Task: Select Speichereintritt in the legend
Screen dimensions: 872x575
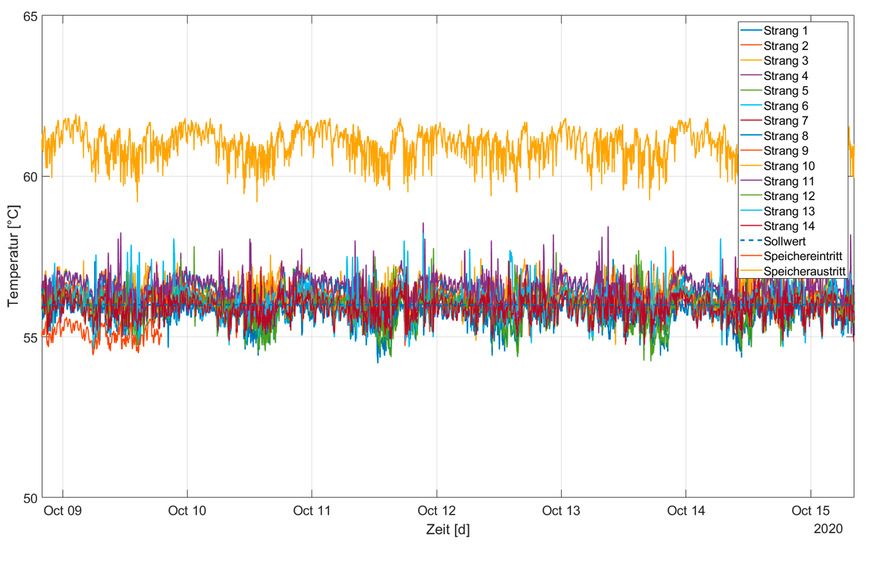Action: [x=803, y=256]
